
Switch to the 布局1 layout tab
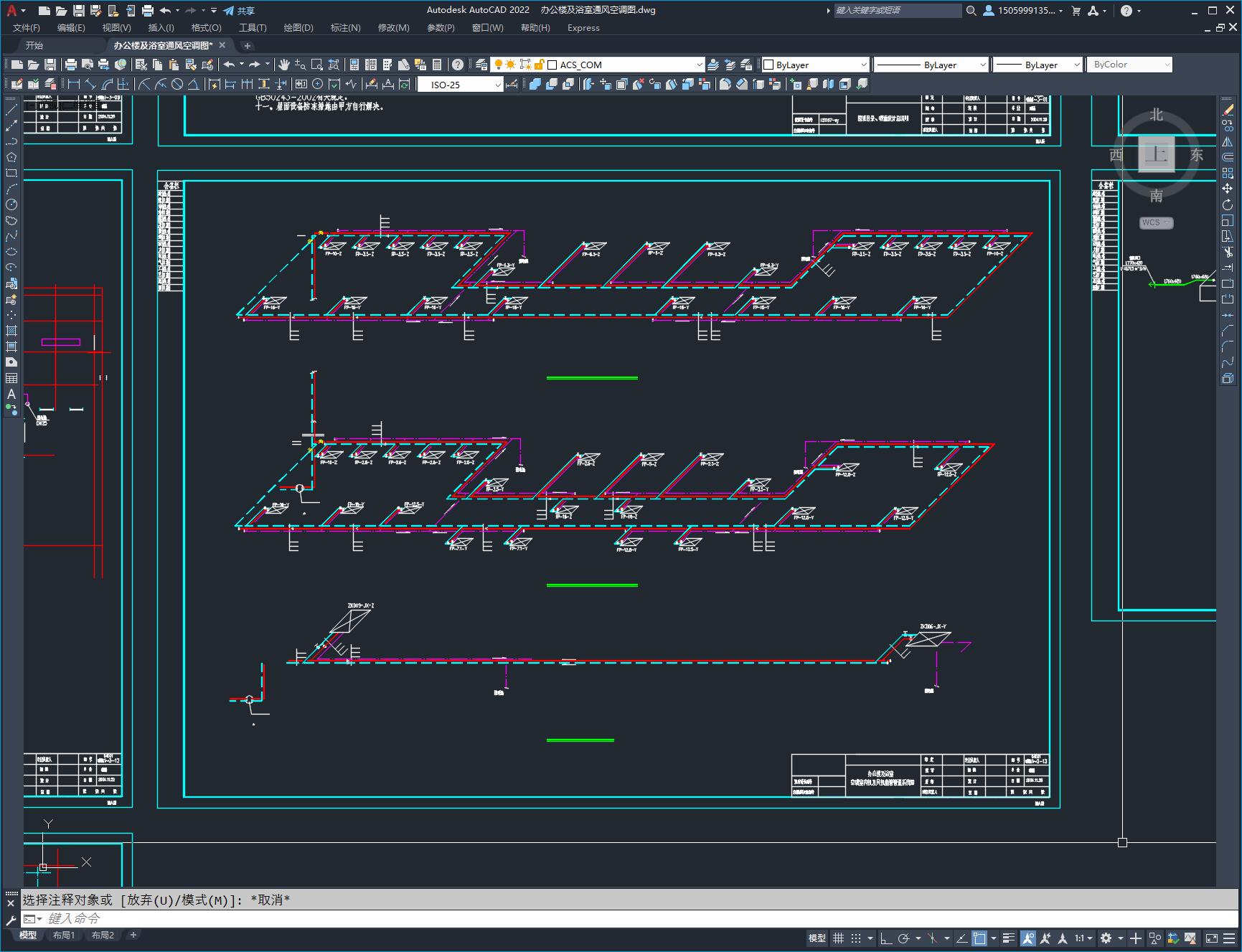click(64, 935)
